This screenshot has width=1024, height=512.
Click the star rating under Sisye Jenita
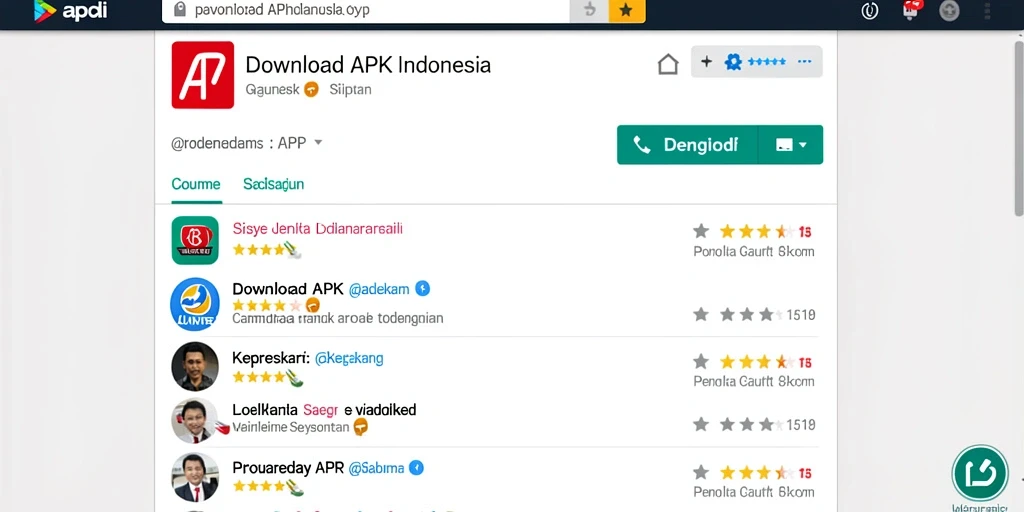point(266,249)
